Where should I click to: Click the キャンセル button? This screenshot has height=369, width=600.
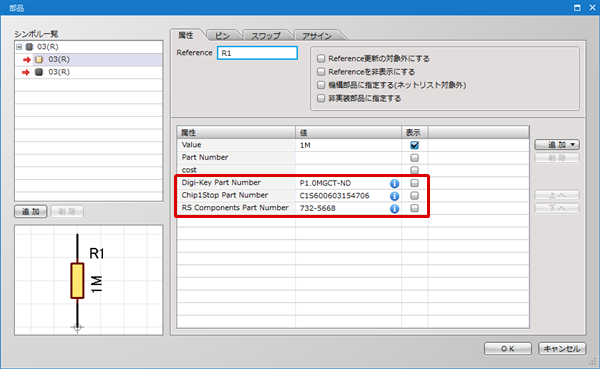point(562,349)
